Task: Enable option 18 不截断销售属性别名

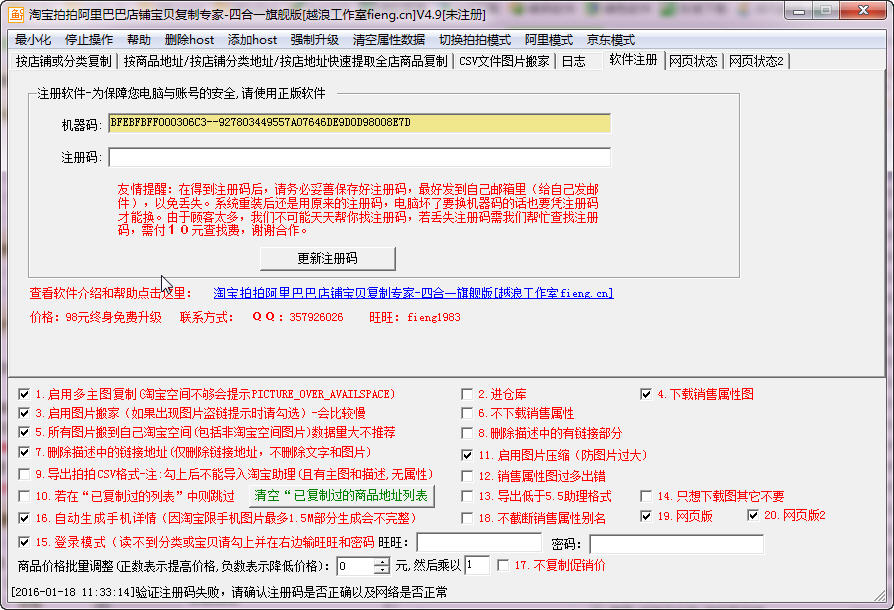Action: pos(467,518)
